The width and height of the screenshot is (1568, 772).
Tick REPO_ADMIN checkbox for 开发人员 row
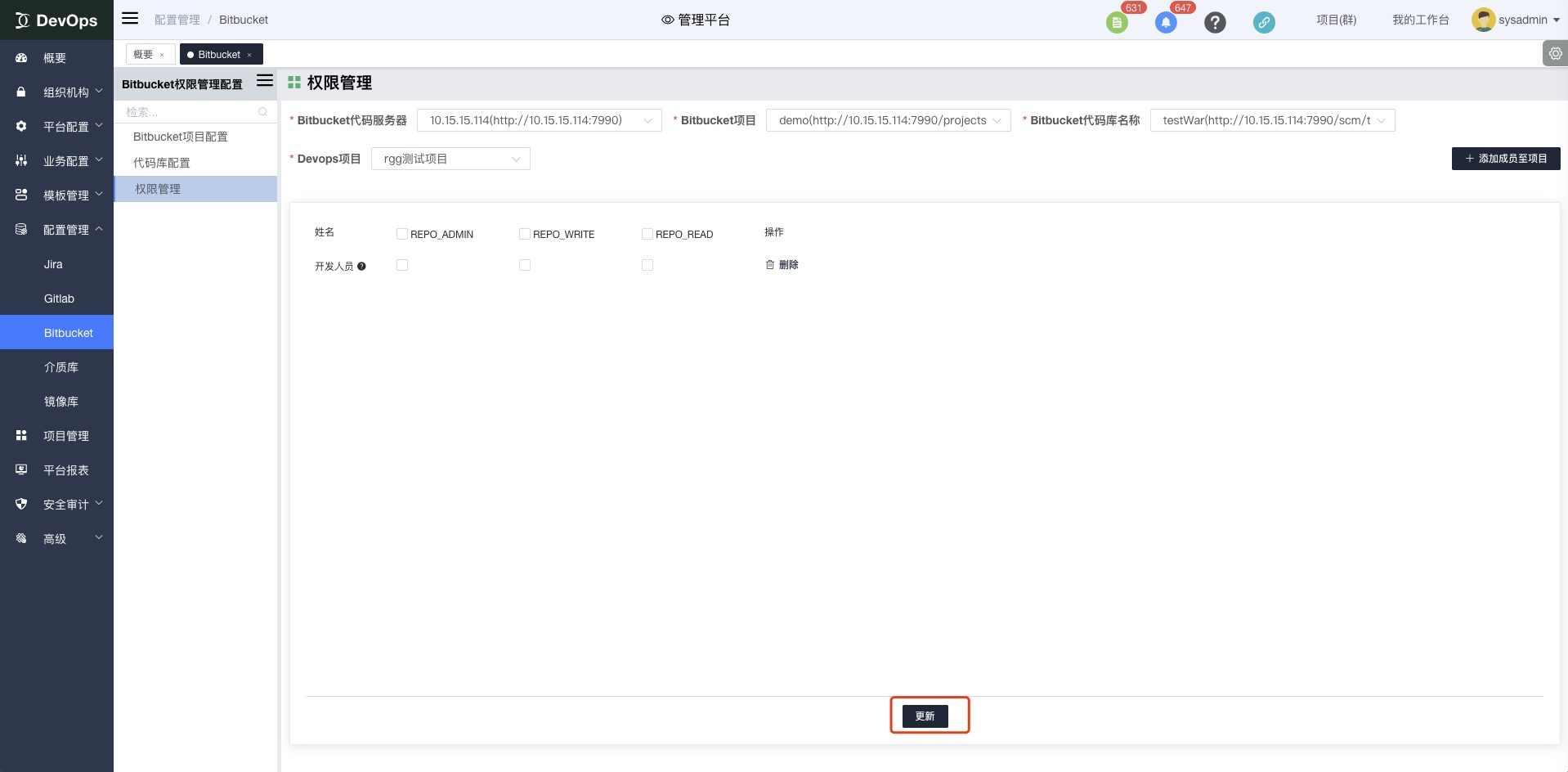click(x=402, y=265)
